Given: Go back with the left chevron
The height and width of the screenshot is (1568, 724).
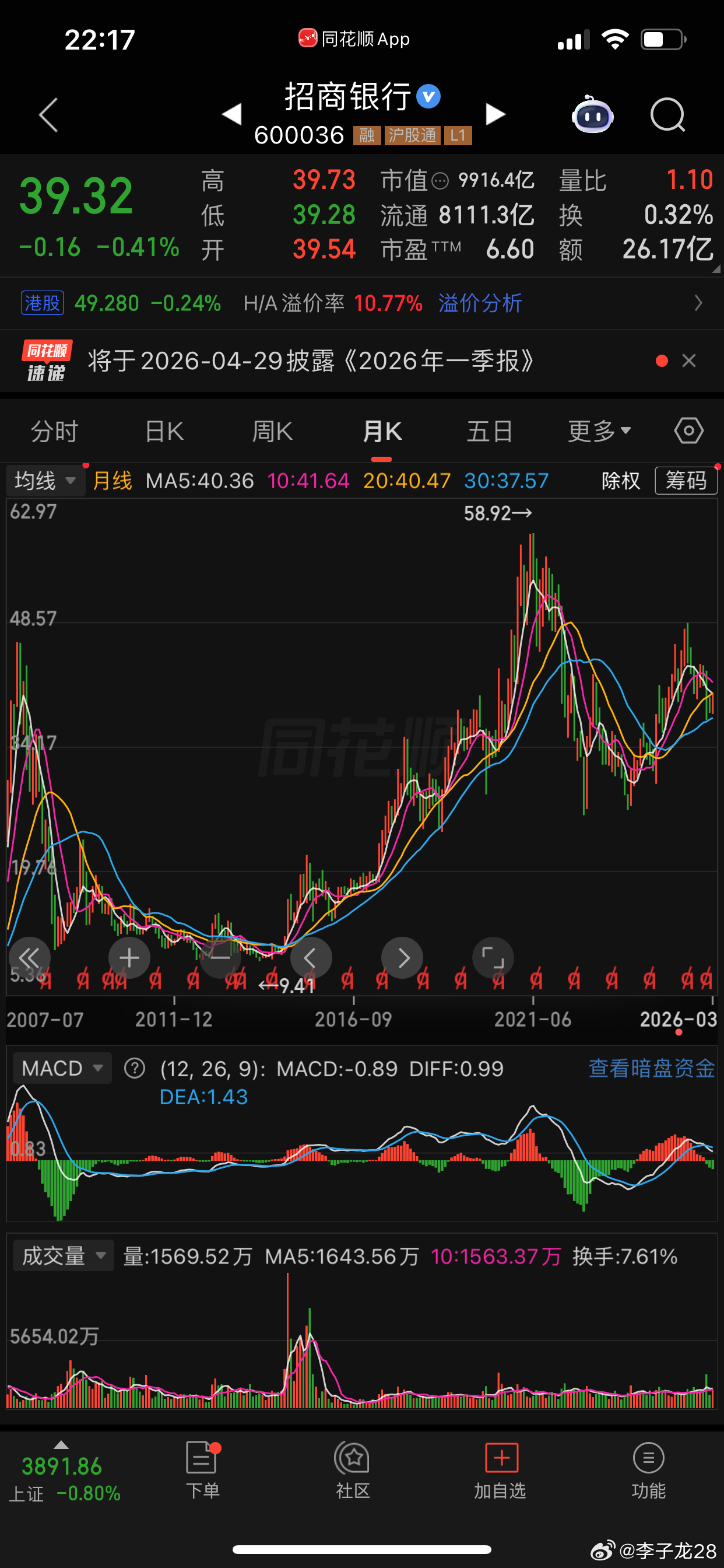Looking at the screenshot, I should [48, 114].
